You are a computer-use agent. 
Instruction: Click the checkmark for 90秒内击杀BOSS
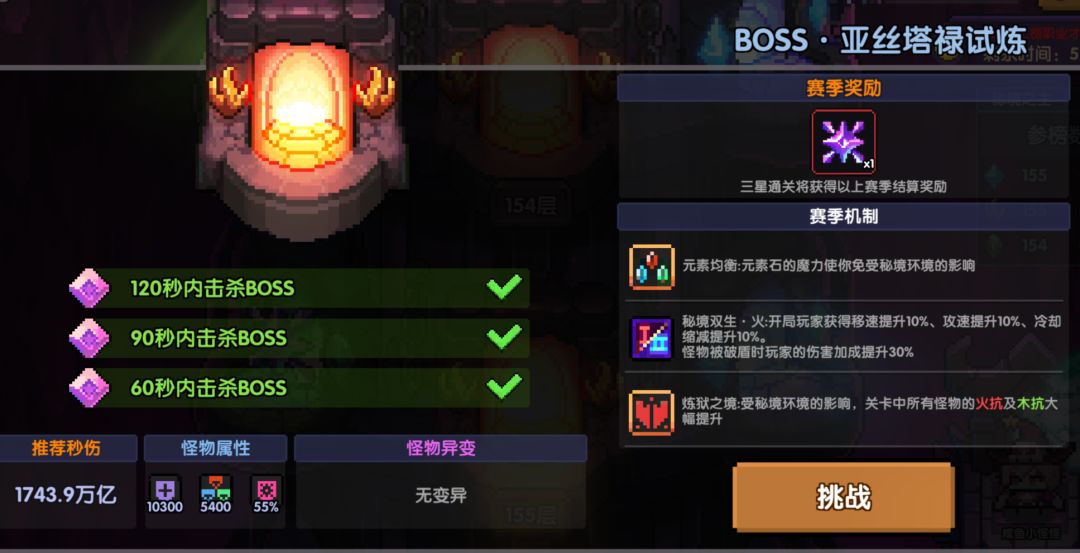[504, 337]
